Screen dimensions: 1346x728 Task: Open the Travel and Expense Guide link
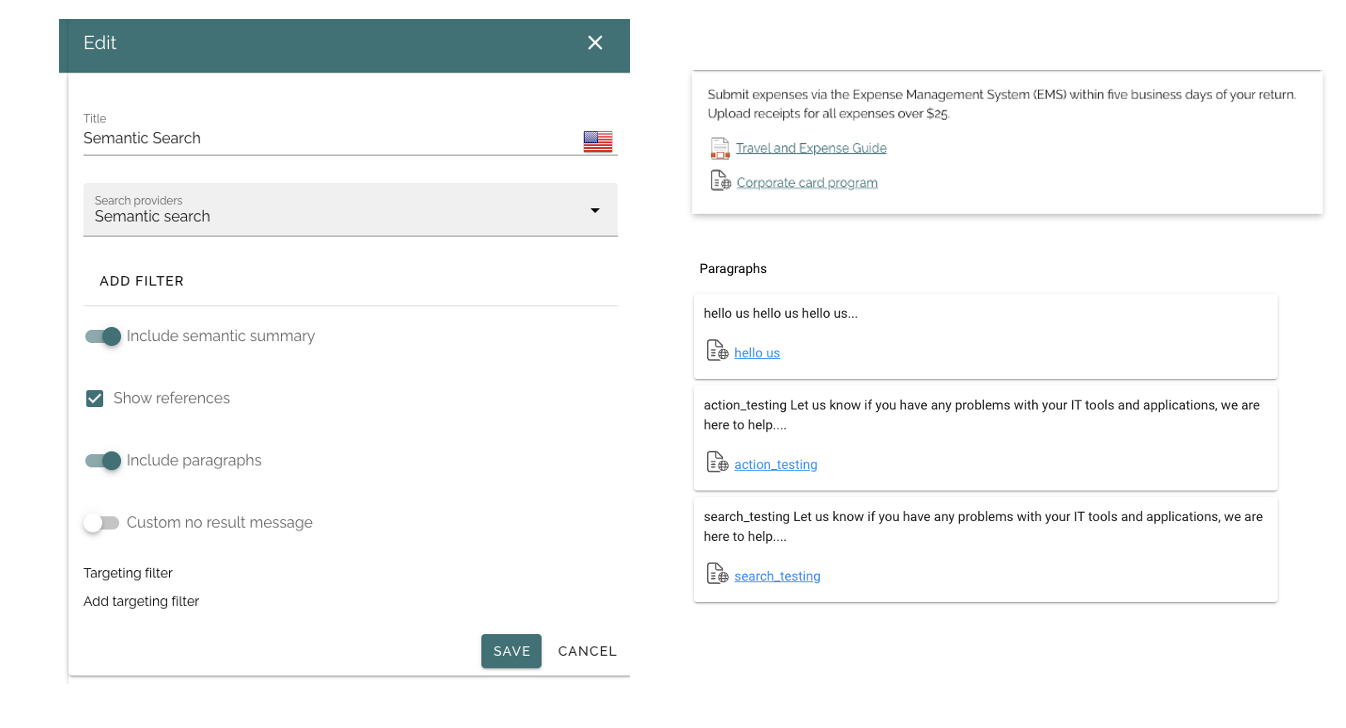811,148
